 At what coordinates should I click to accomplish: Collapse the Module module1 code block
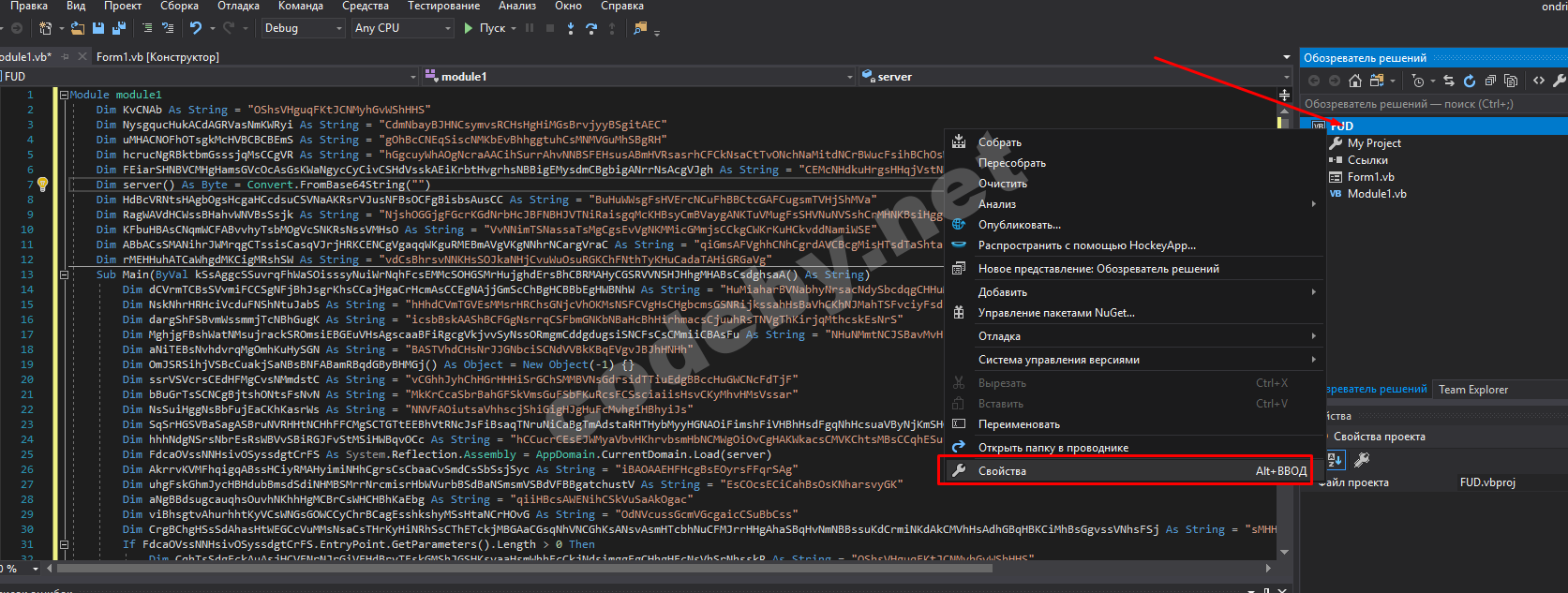click(x=64, y=95)
